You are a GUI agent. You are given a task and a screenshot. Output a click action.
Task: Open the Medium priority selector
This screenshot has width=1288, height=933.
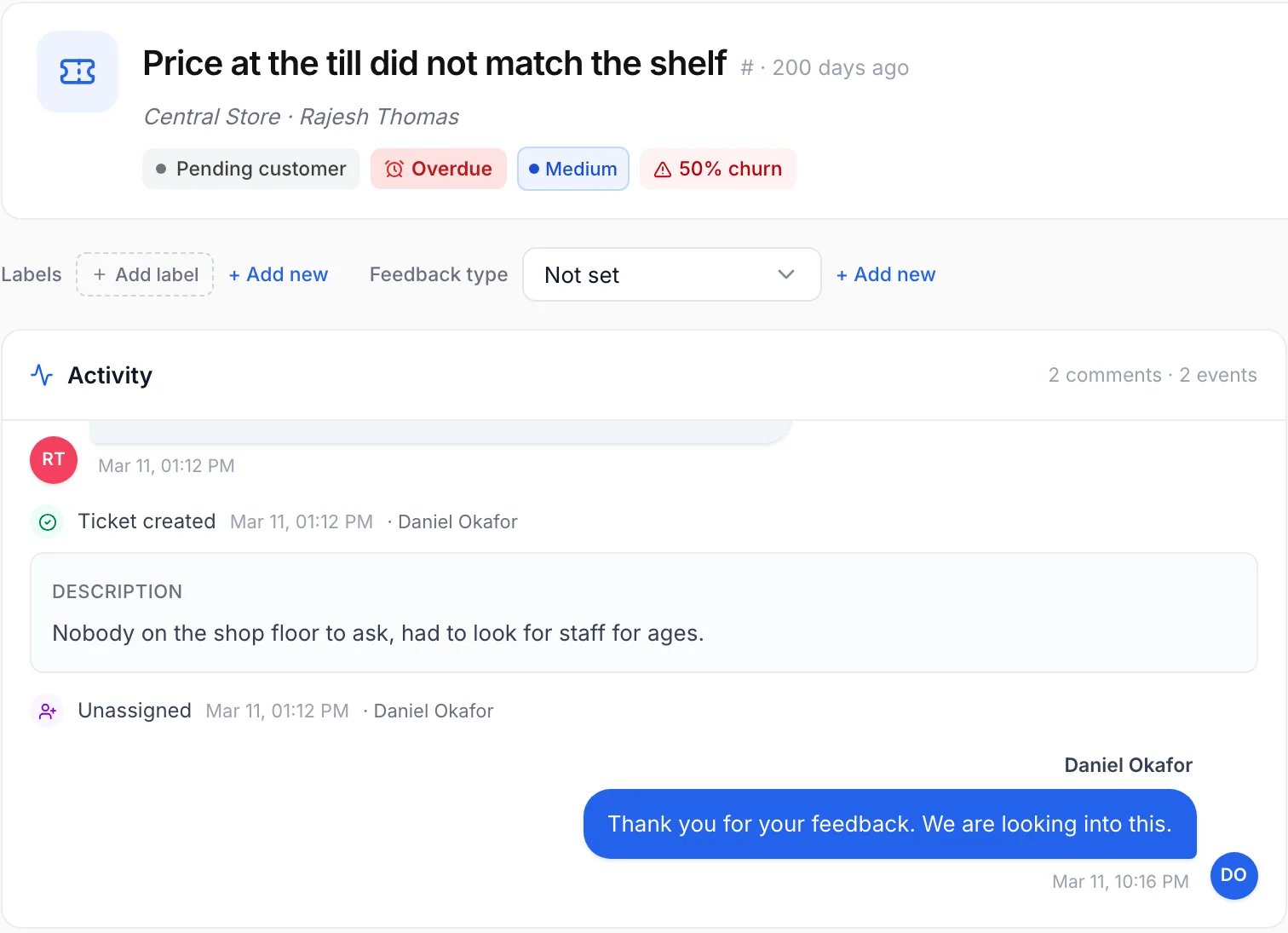click(573, 169)
